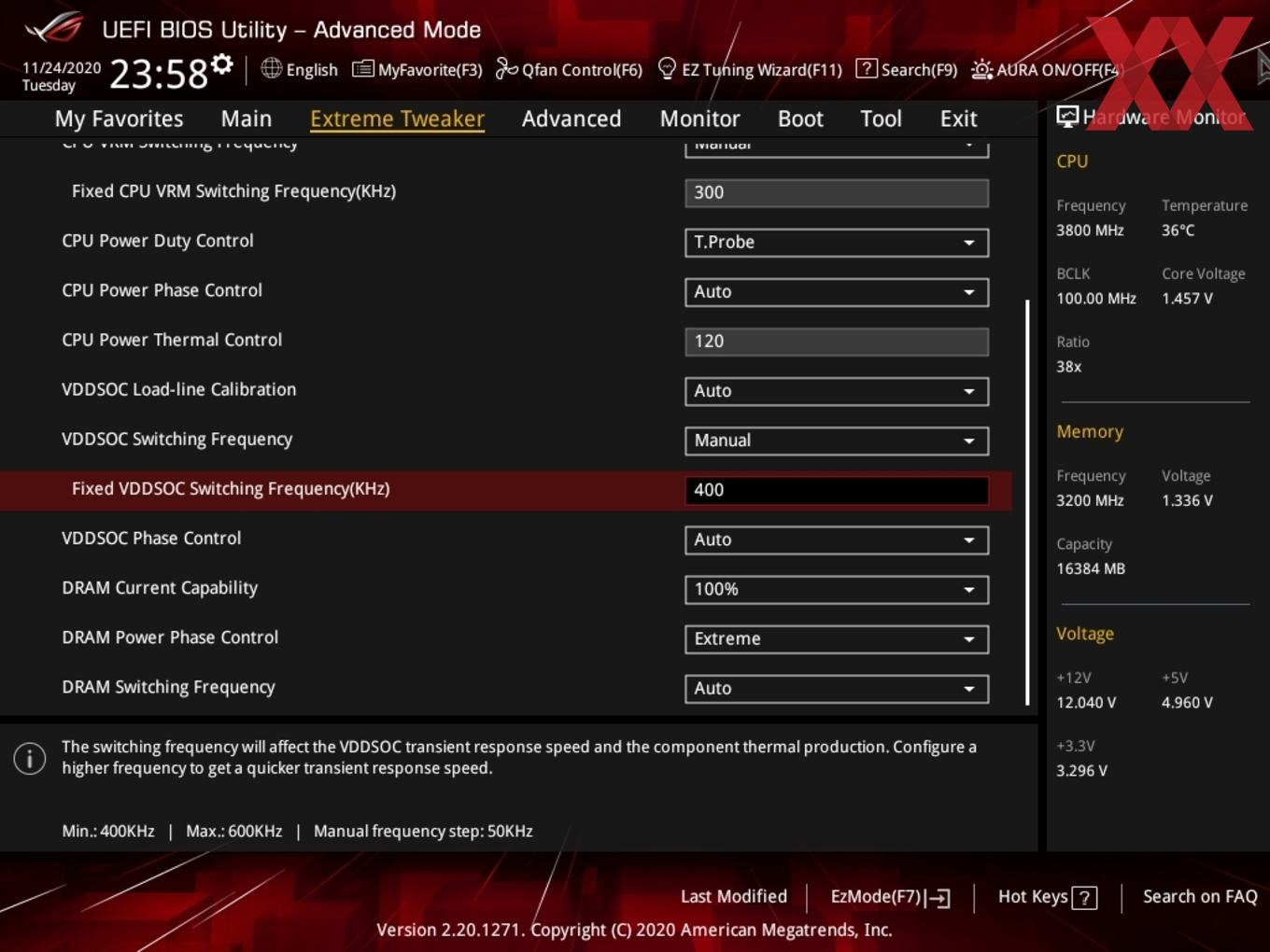Click the settings list vertical scrollbar
This screenshot has height=952, width=1270.
pyautogui.click(x=1027, y=502)
